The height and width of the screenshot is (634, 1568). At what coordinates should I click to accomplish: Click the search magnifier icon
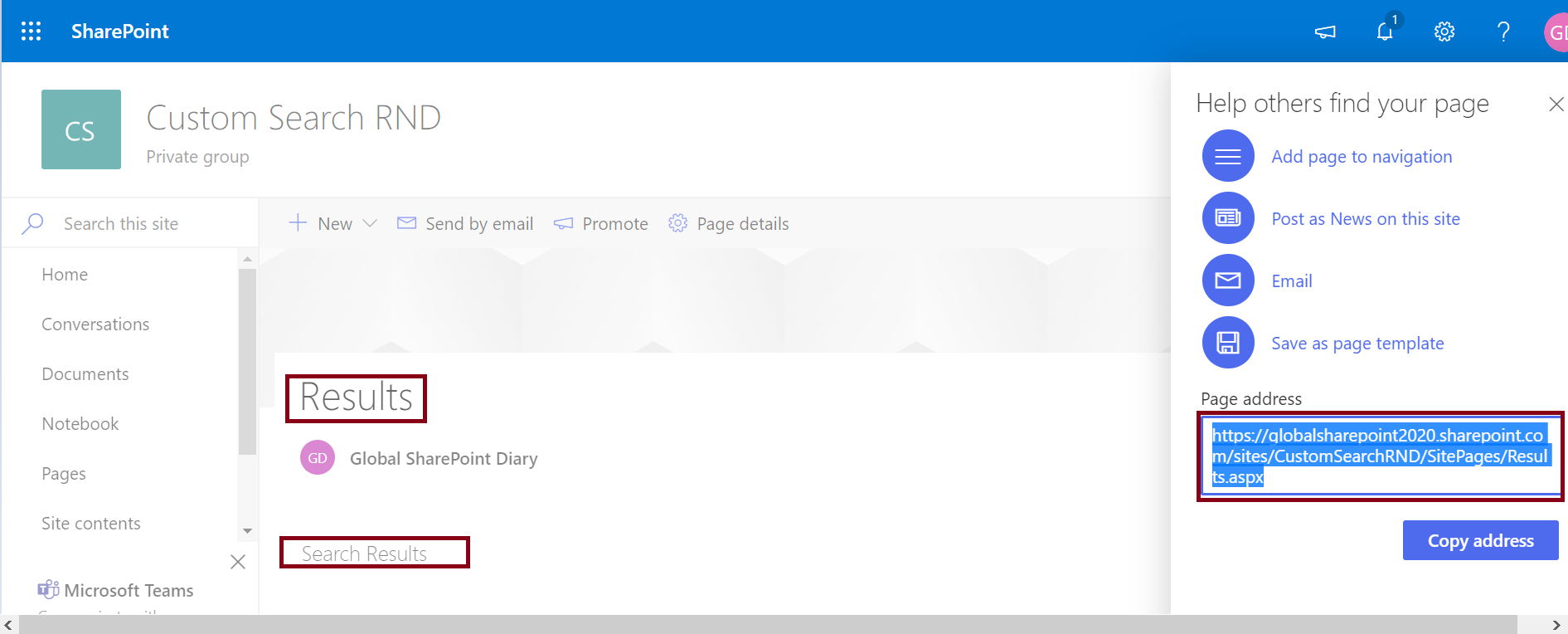(32, 223)
